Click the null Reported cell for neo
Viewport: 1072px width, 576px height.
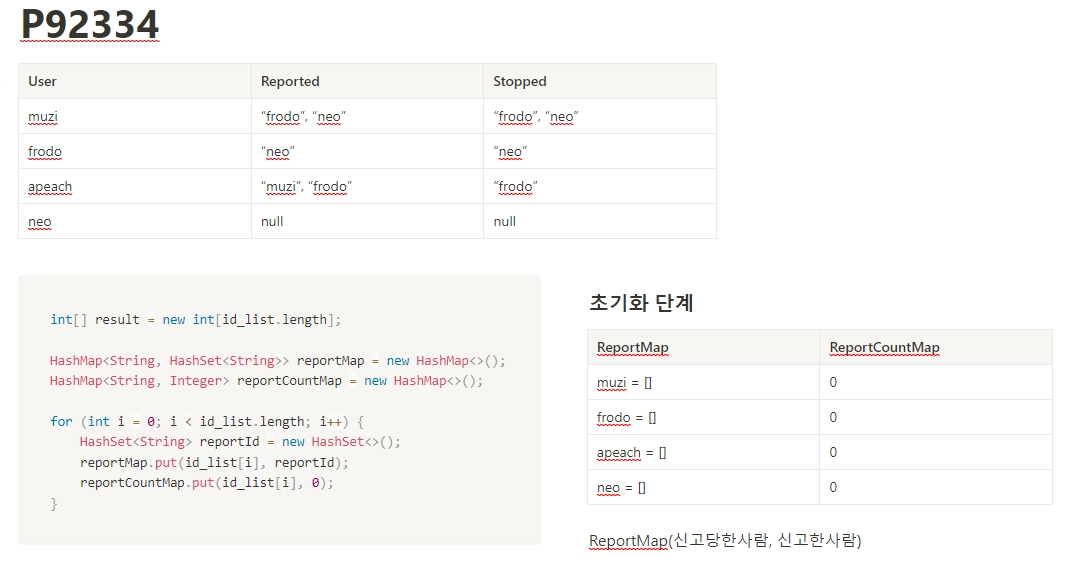coord(272,221)
